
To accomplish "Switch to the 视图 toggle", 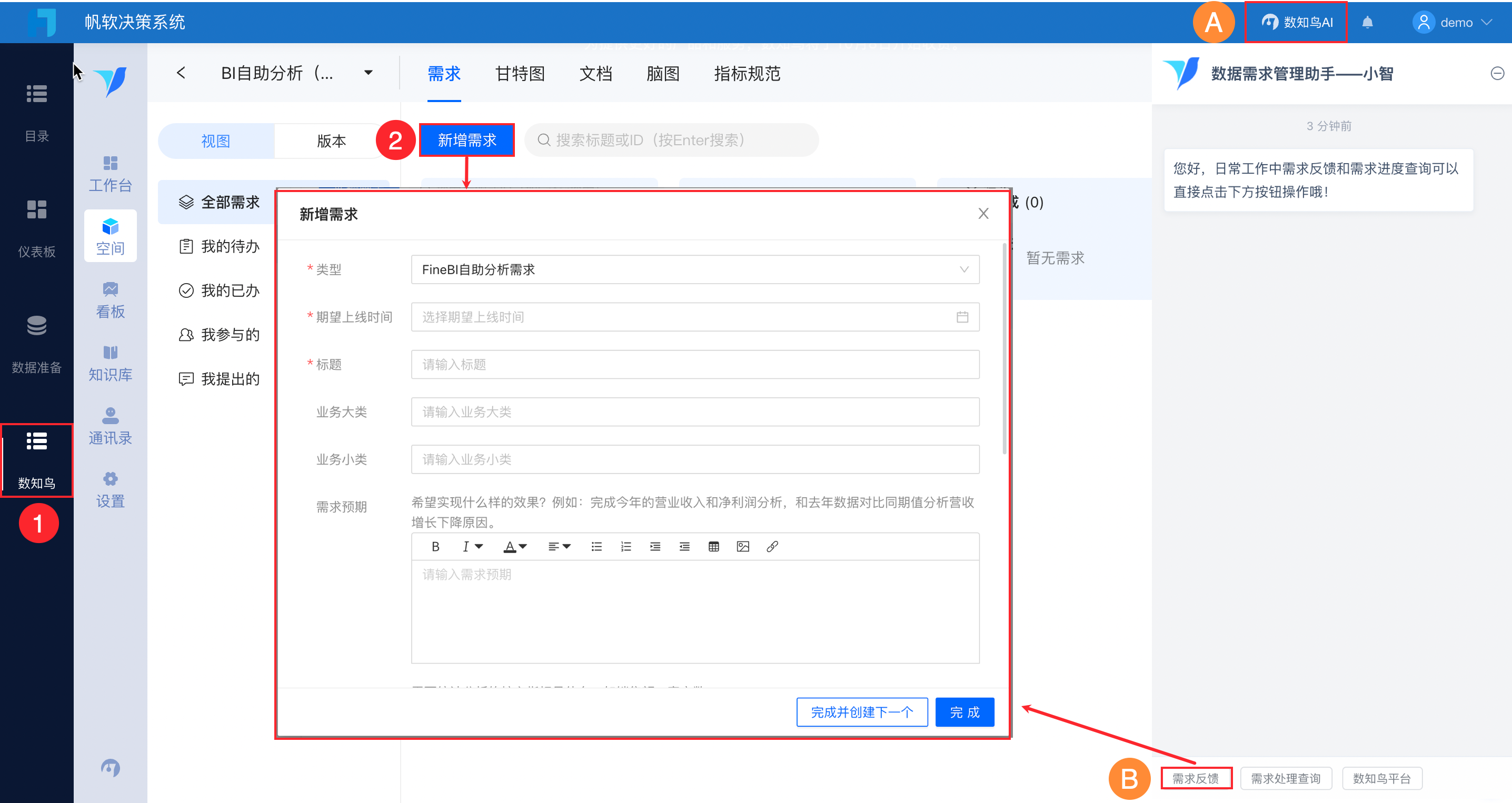I will click(215, 141).
